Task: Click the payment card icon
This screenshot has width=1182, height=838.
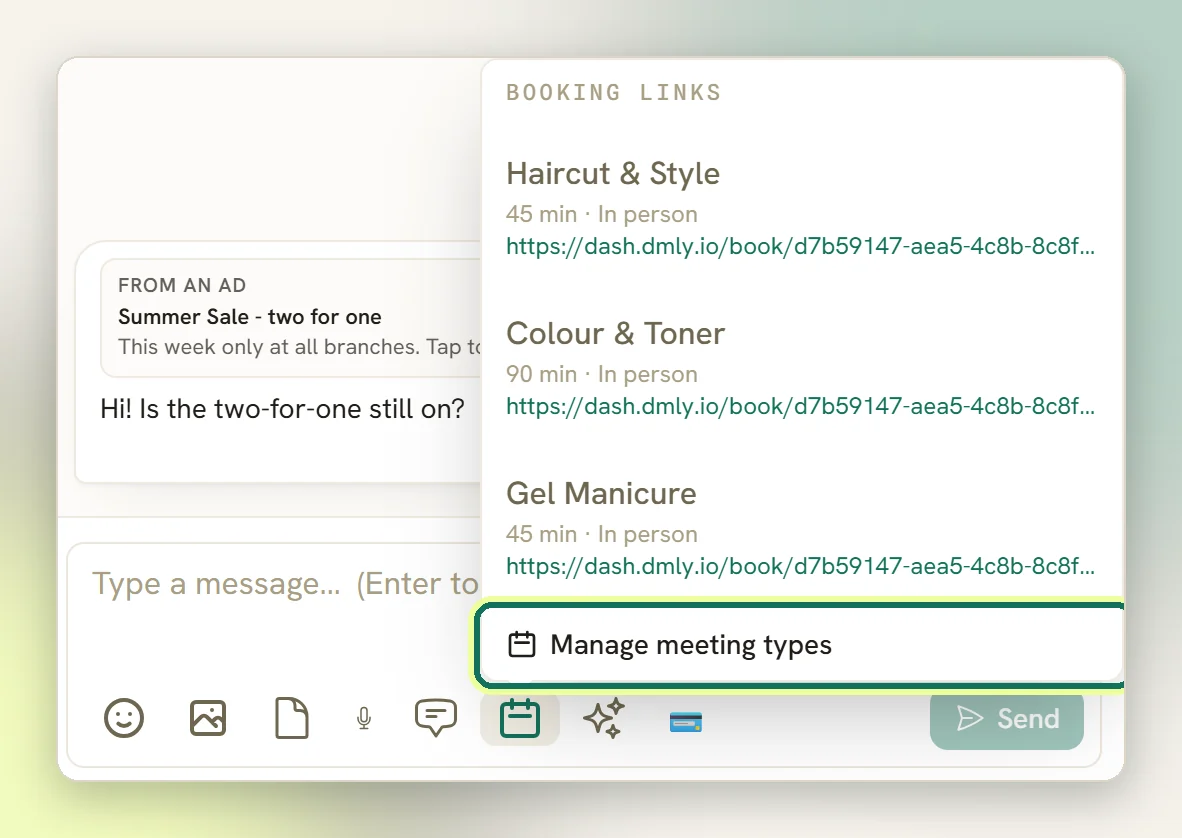Action: (x=686, y=722)
